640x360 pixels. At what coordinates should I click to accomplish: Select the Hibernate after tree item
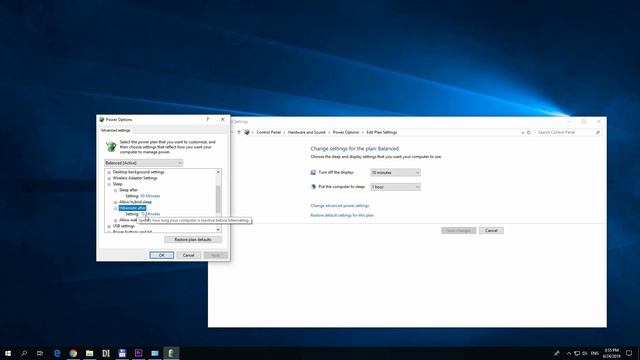coord(132,208)
